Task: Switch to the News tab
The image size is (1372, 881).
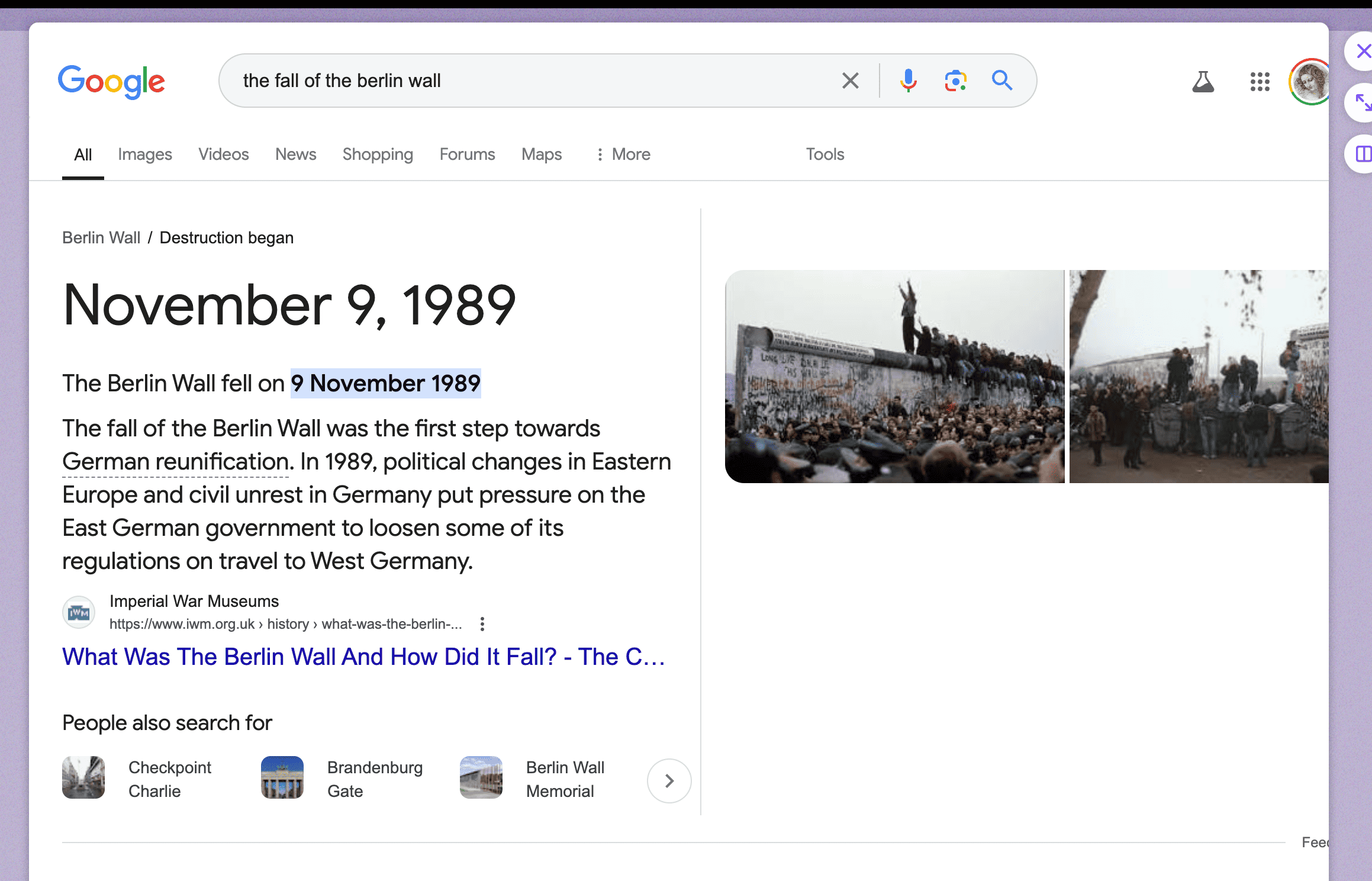Action: pos(295,155)
